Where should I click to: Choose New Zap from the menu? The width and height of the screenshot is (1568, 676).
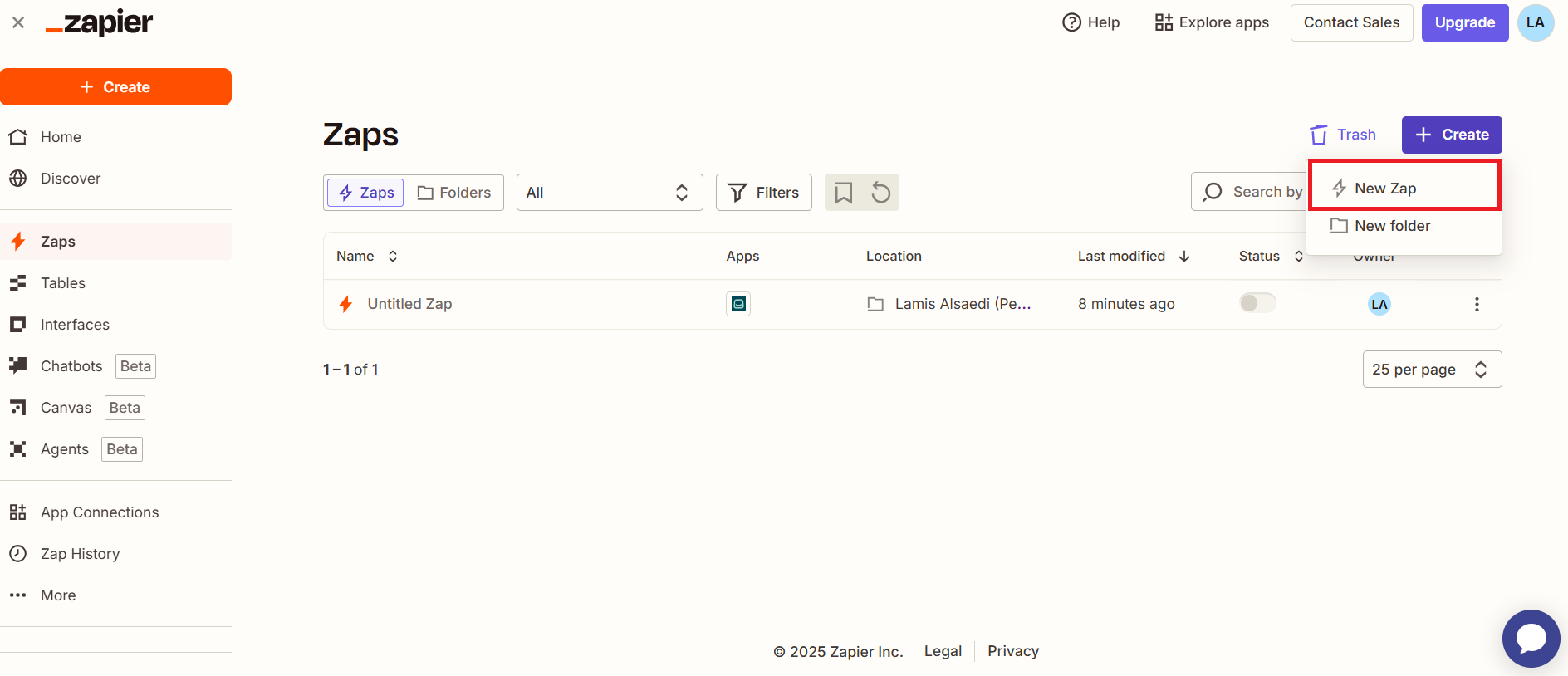click(x=1404, y=189)
